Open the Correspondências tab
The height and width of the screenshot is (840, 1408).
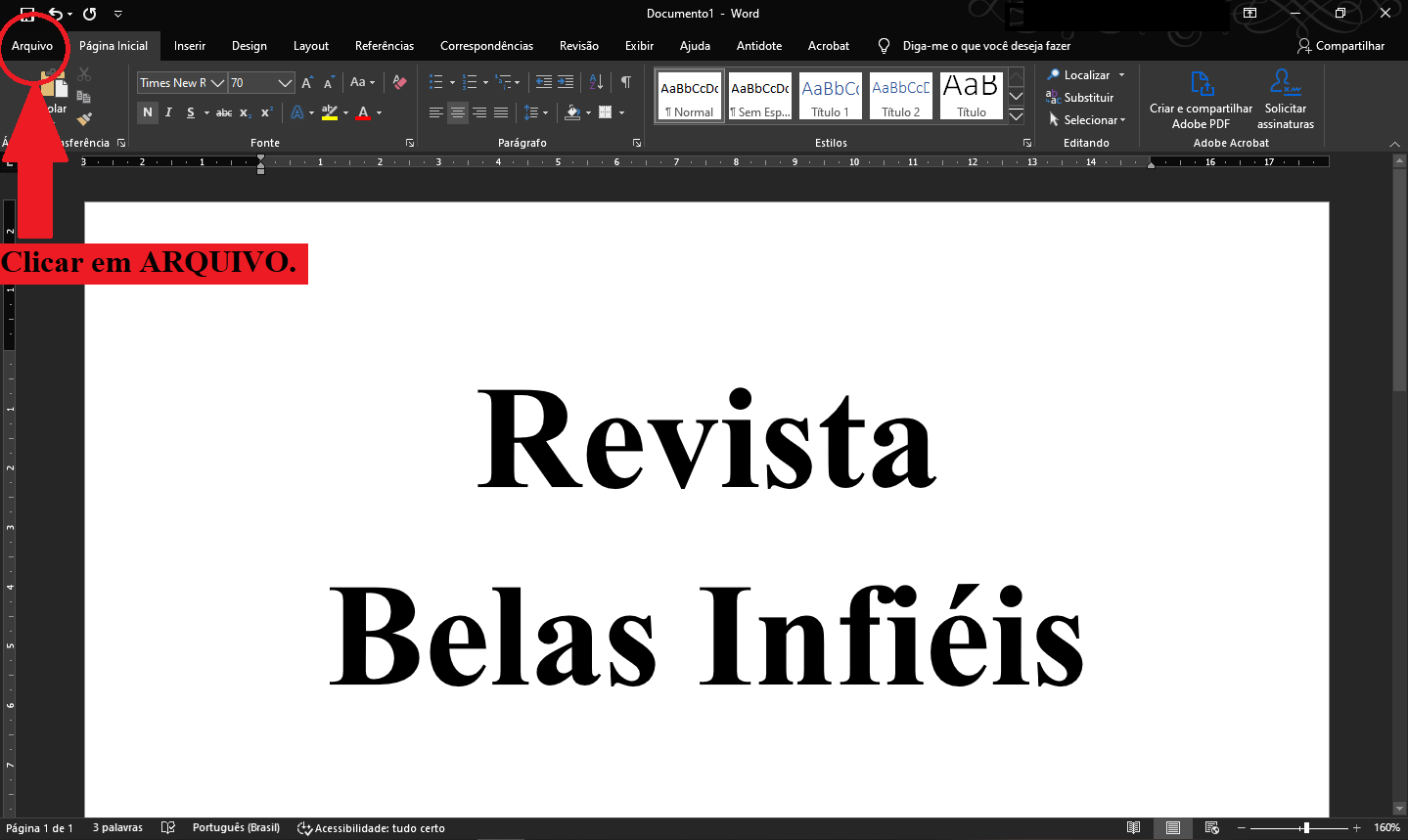486,46
